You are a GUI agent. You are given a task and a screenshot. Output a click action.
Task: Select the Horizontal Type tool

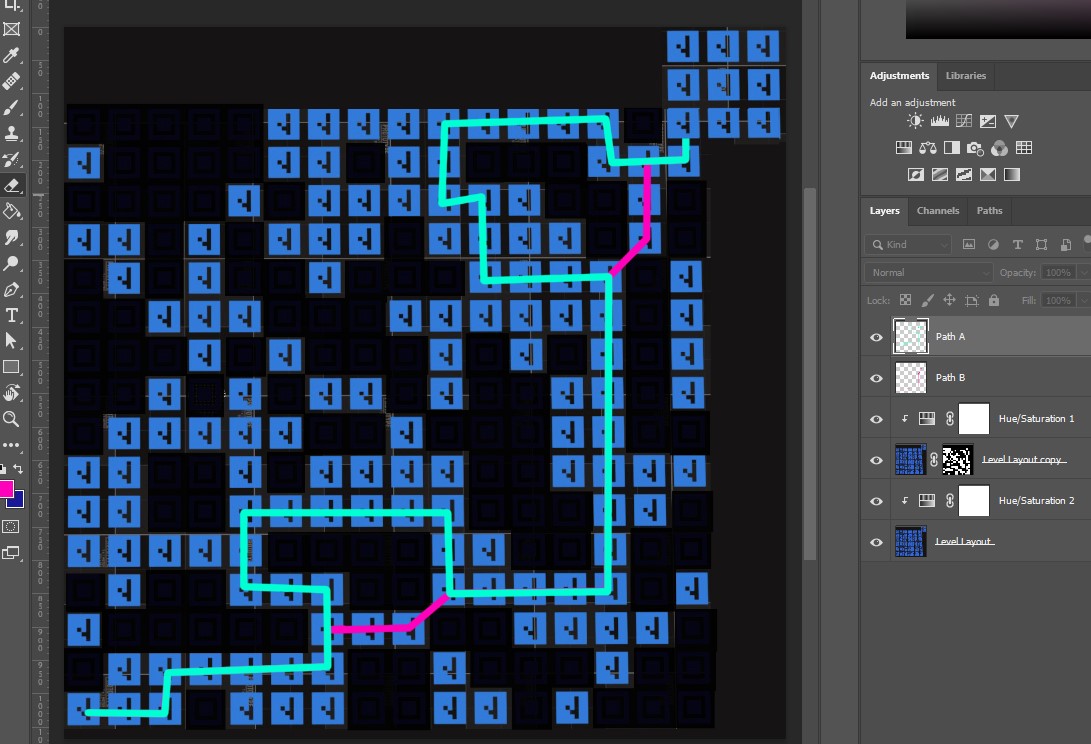click(11, 315)
